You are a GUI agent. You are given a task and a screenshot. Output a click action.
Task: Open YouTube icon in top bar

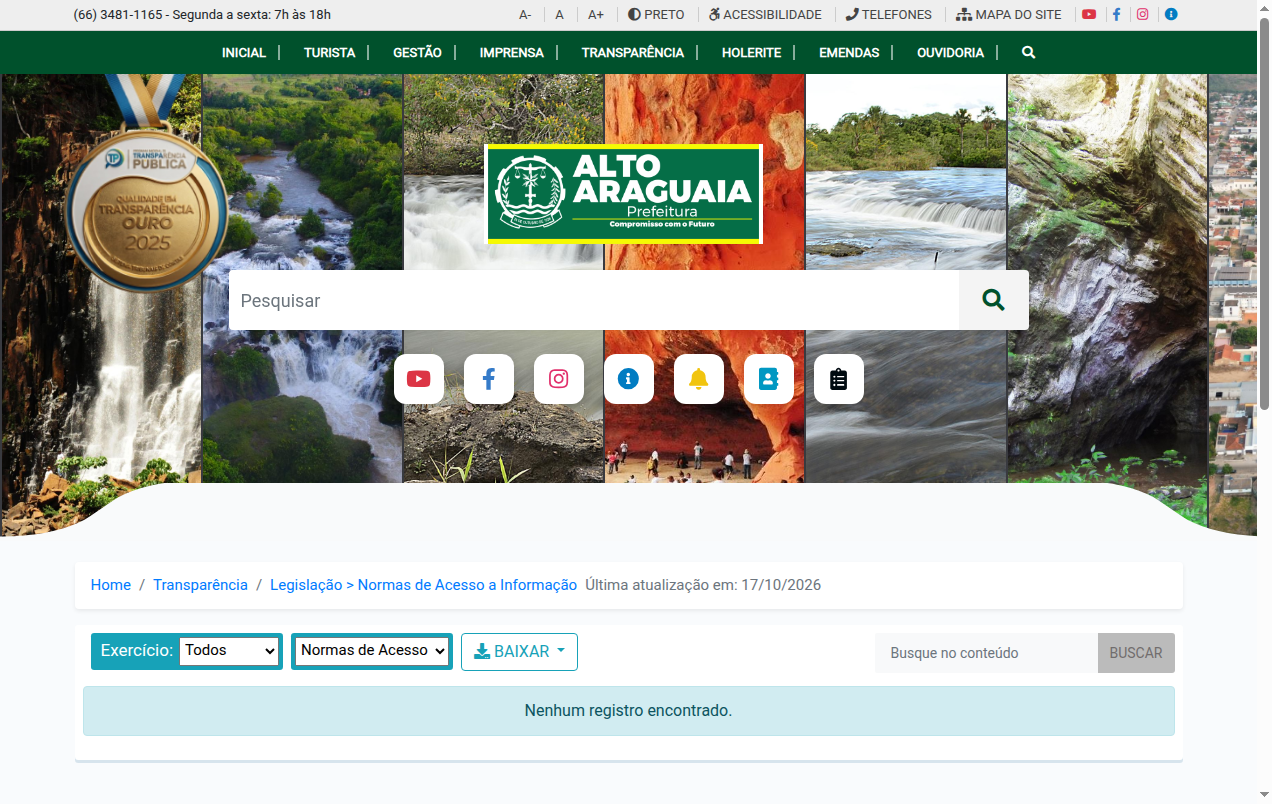click(x=1089, y=15)
